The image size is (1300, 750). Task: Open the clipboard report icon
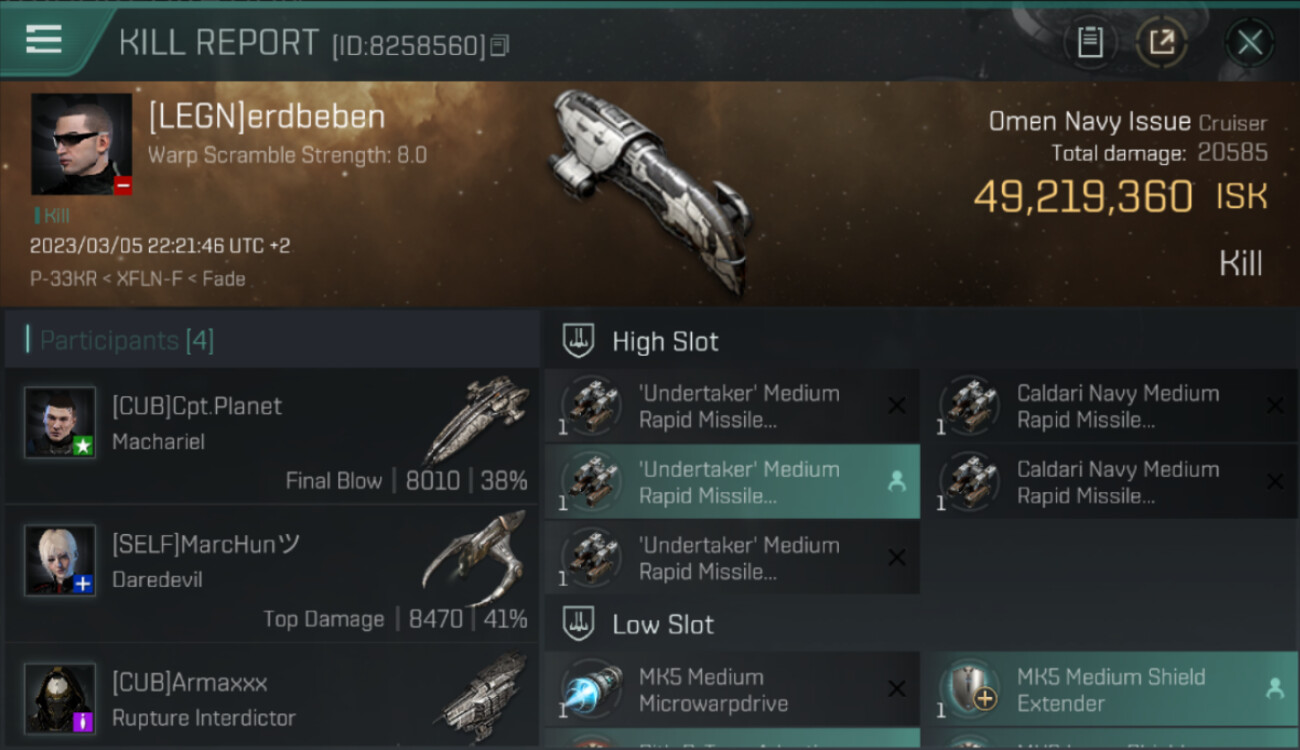pyautogui.click(x=1090, y=43)
